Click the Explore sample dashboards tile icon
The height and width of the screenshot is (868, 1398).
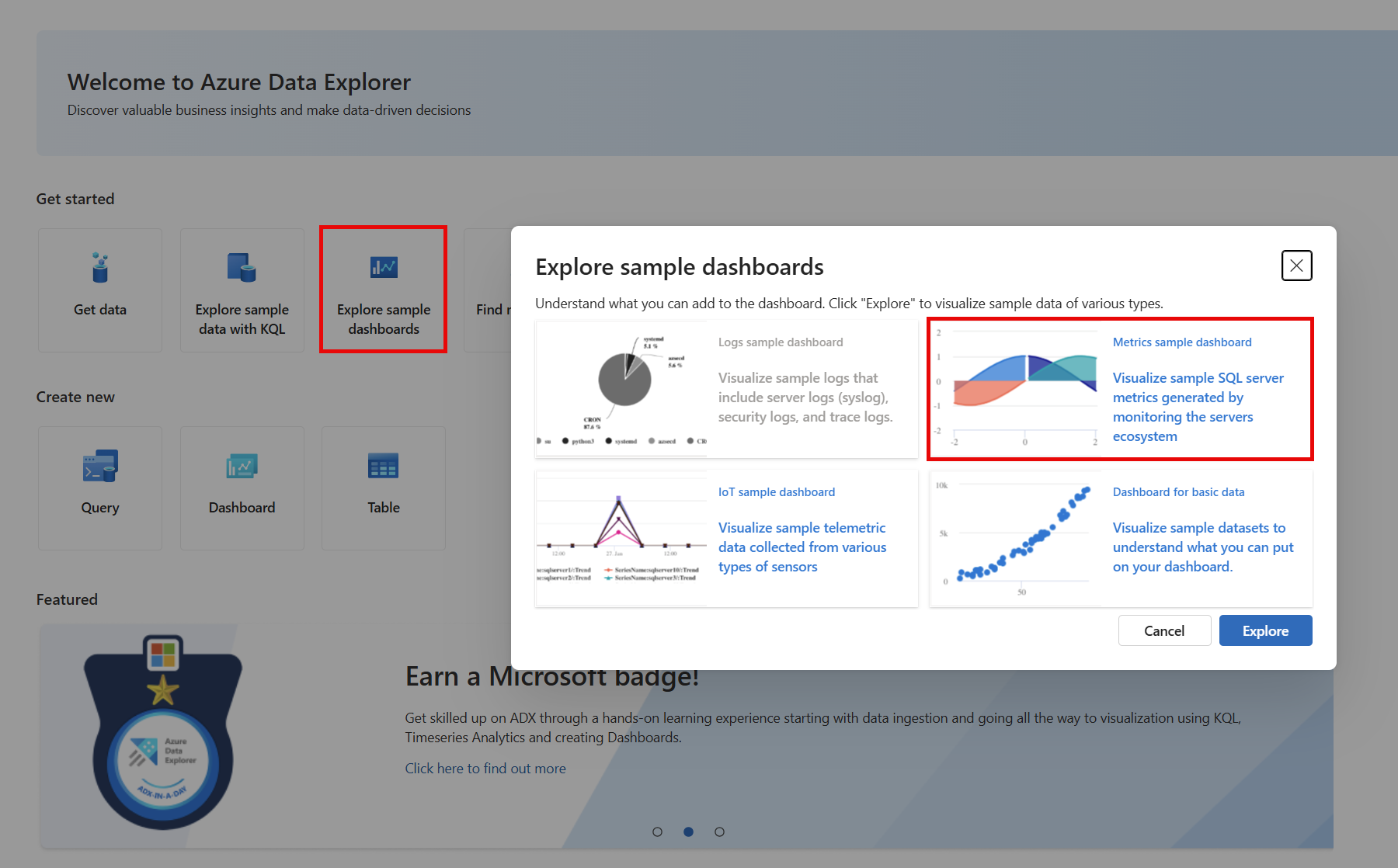tap(383, 266)
